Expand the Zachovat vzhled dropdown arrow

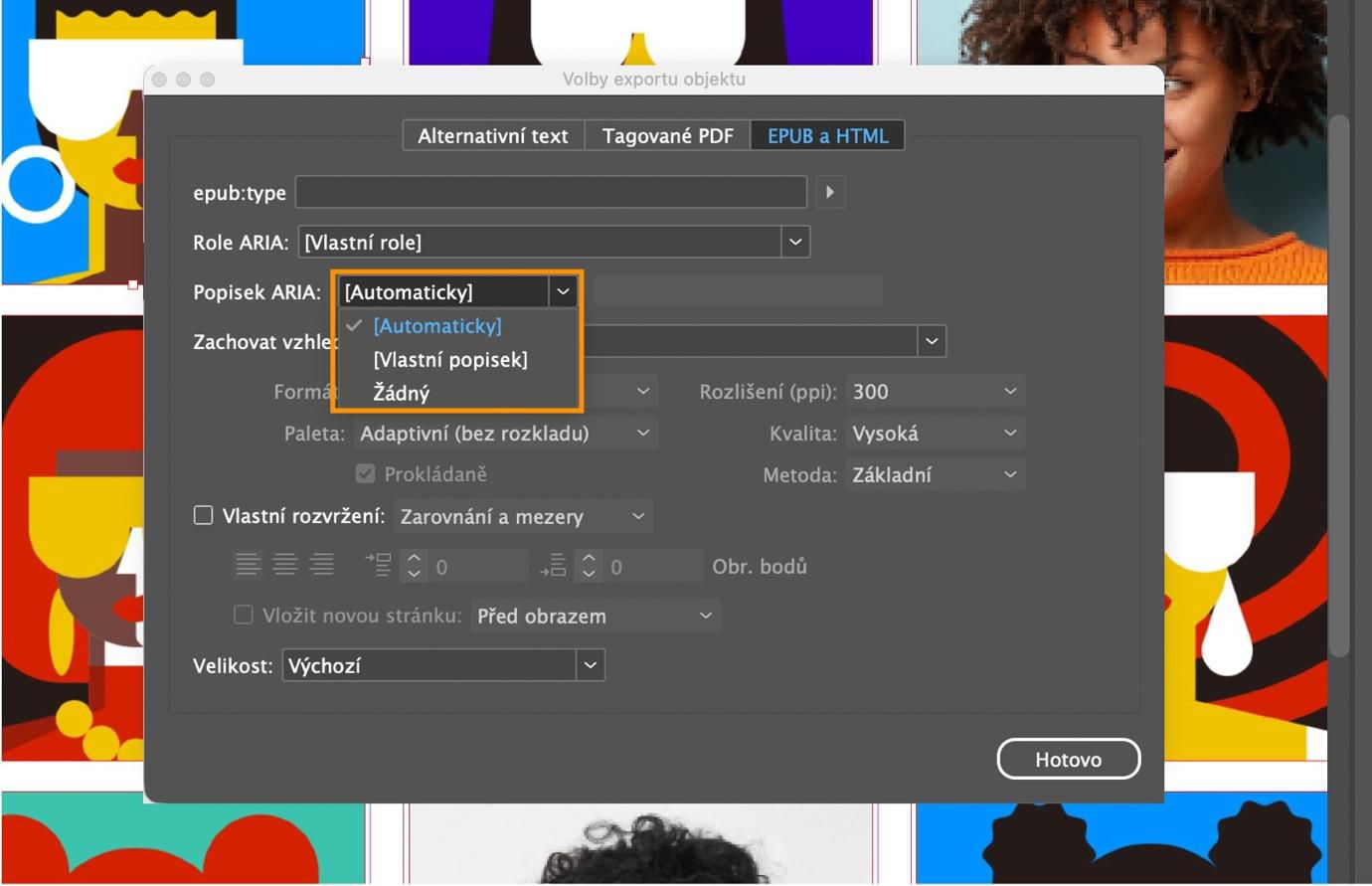coord(932,341)
